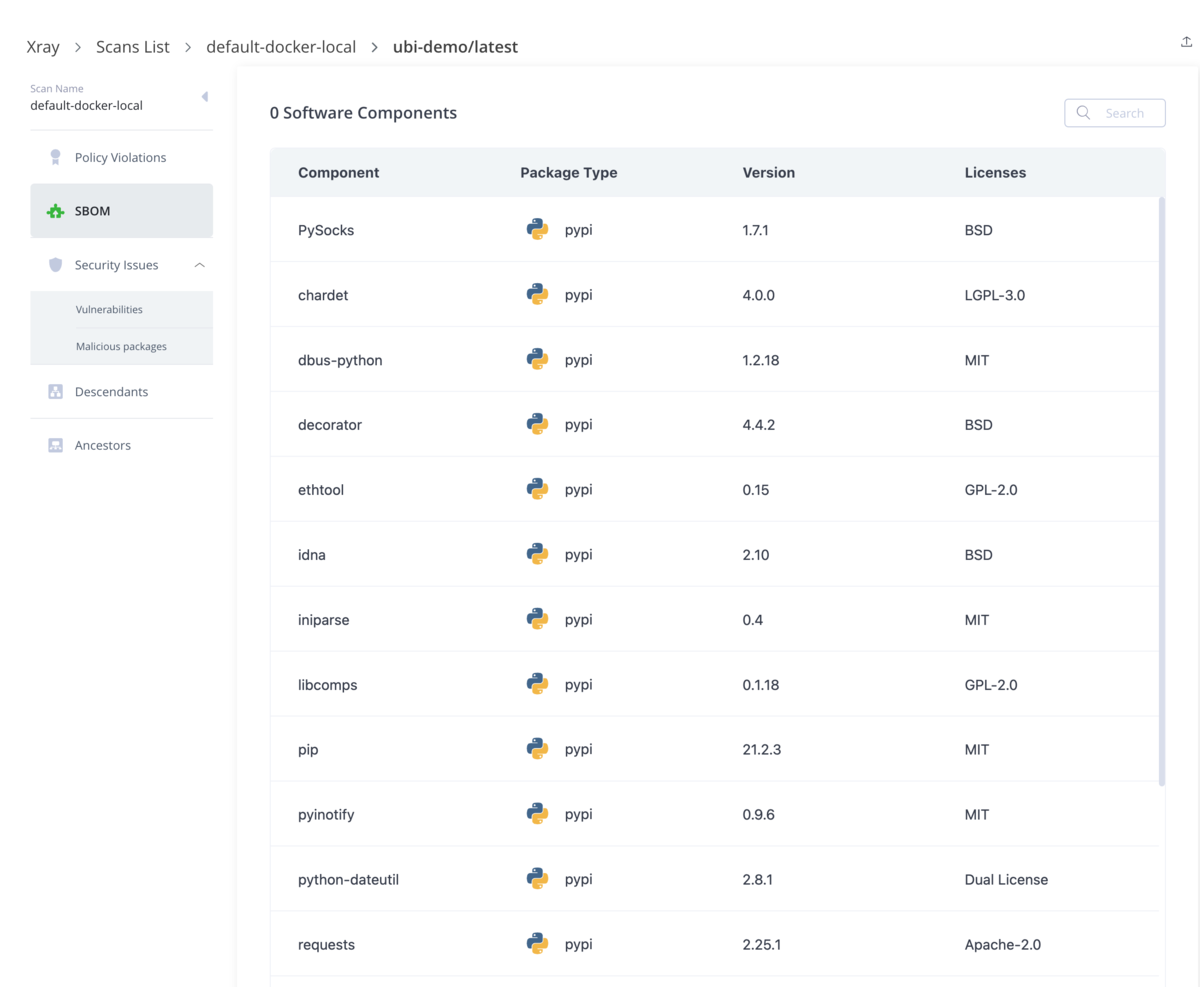
Task: Click the Apache-2.0 license cell
Action: click(x=1003, y=945)
